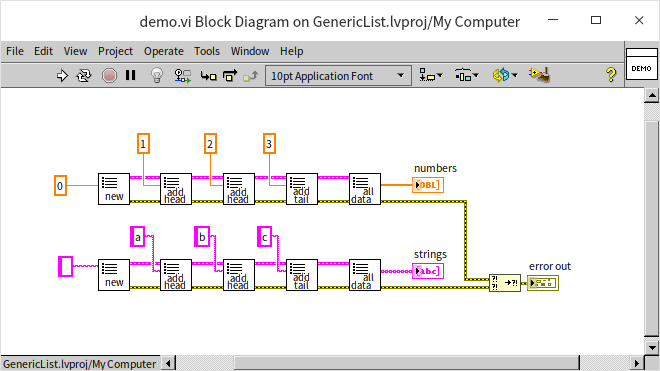Toggle Retain Wire Values button

pyautogui.click(x=183, y=76)
